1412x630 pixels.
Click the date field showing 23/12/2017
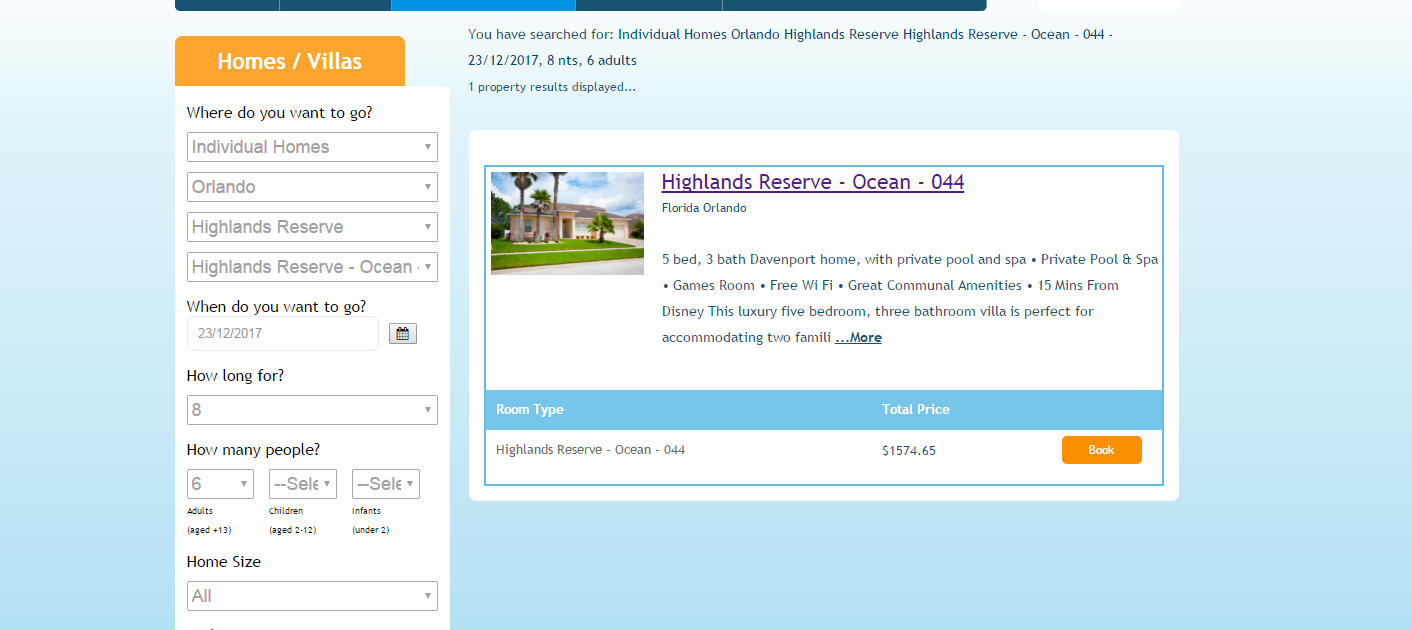283,334
